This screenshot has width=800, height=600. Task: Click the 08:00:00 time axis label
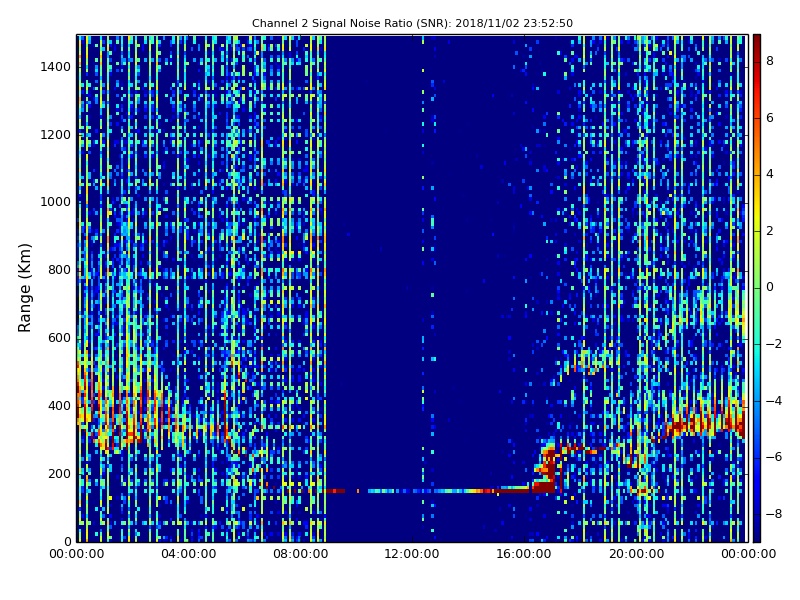click(301, 554)
